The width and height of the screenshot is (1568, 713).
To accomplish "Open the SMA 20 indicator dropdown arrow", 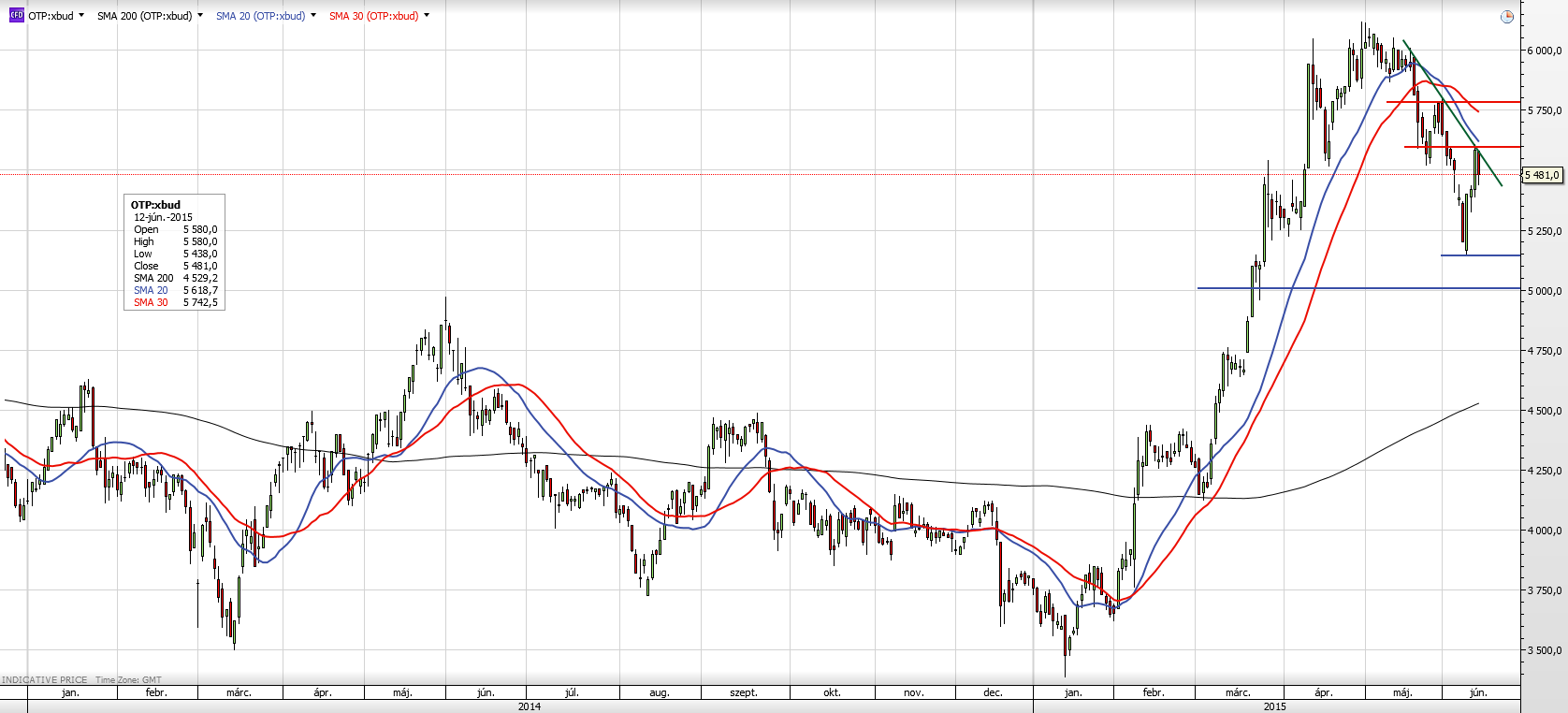I will 313,15.
